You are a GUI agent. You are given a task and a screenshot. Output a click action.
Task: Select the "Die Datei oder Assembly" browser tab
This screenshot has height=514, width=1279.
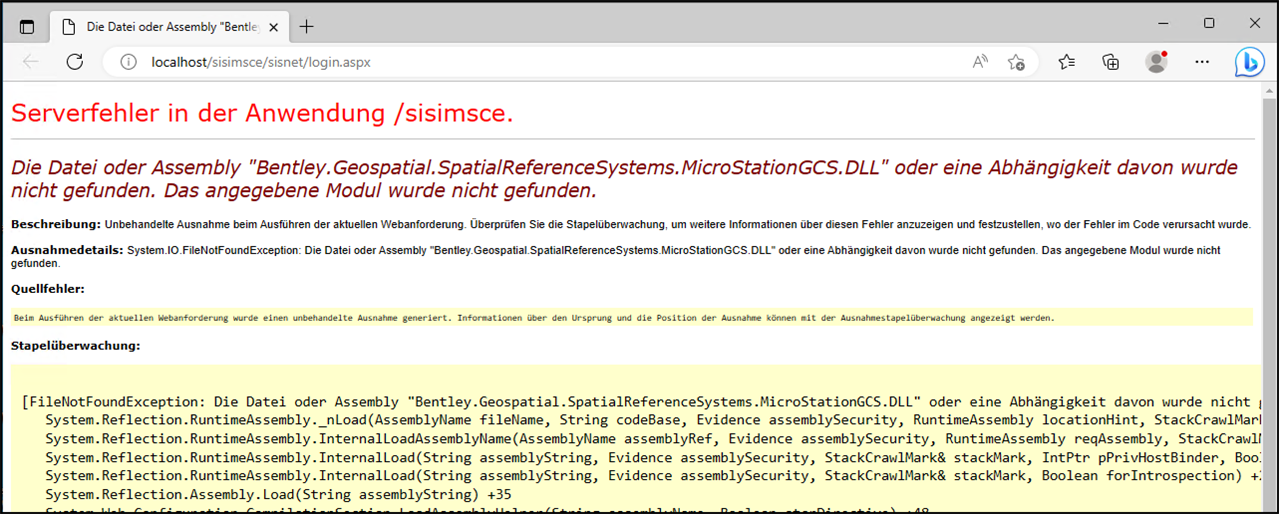click(x=170, y=27)
